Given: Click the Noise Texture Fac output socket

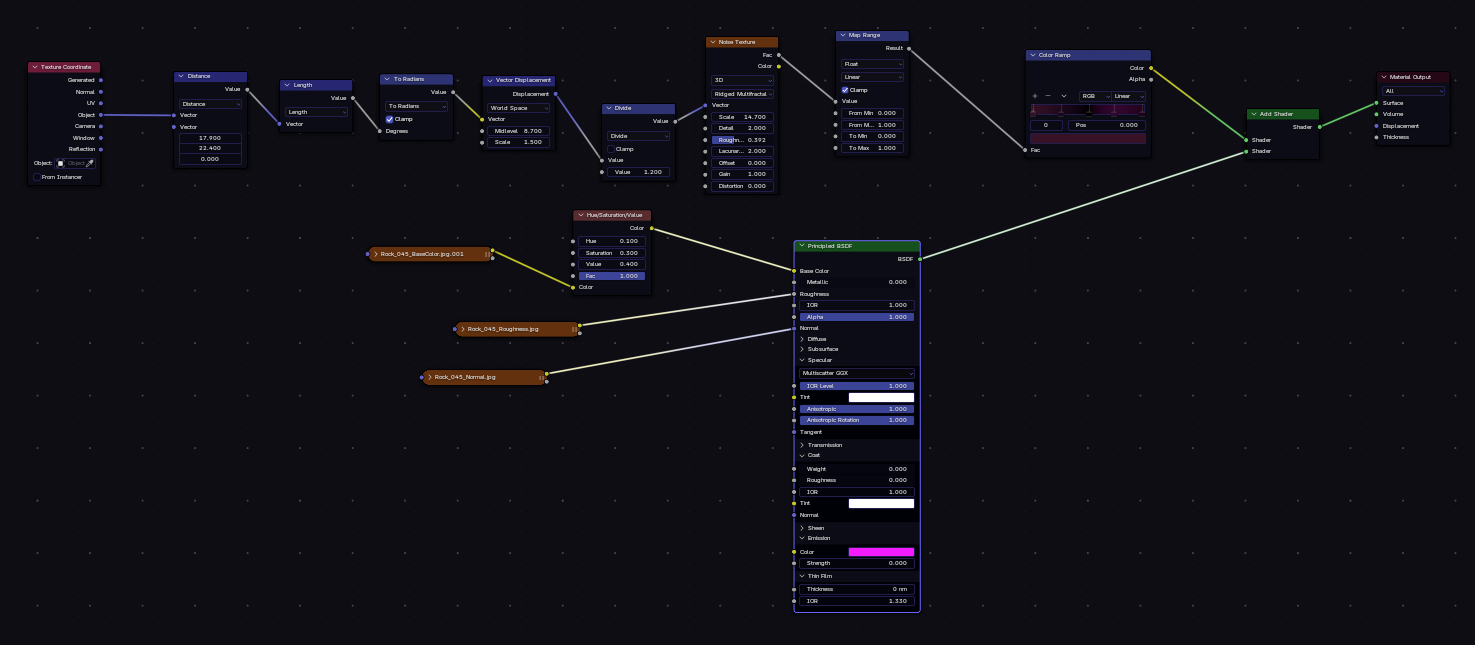Looking at the screenshot, I should (779, 55).
